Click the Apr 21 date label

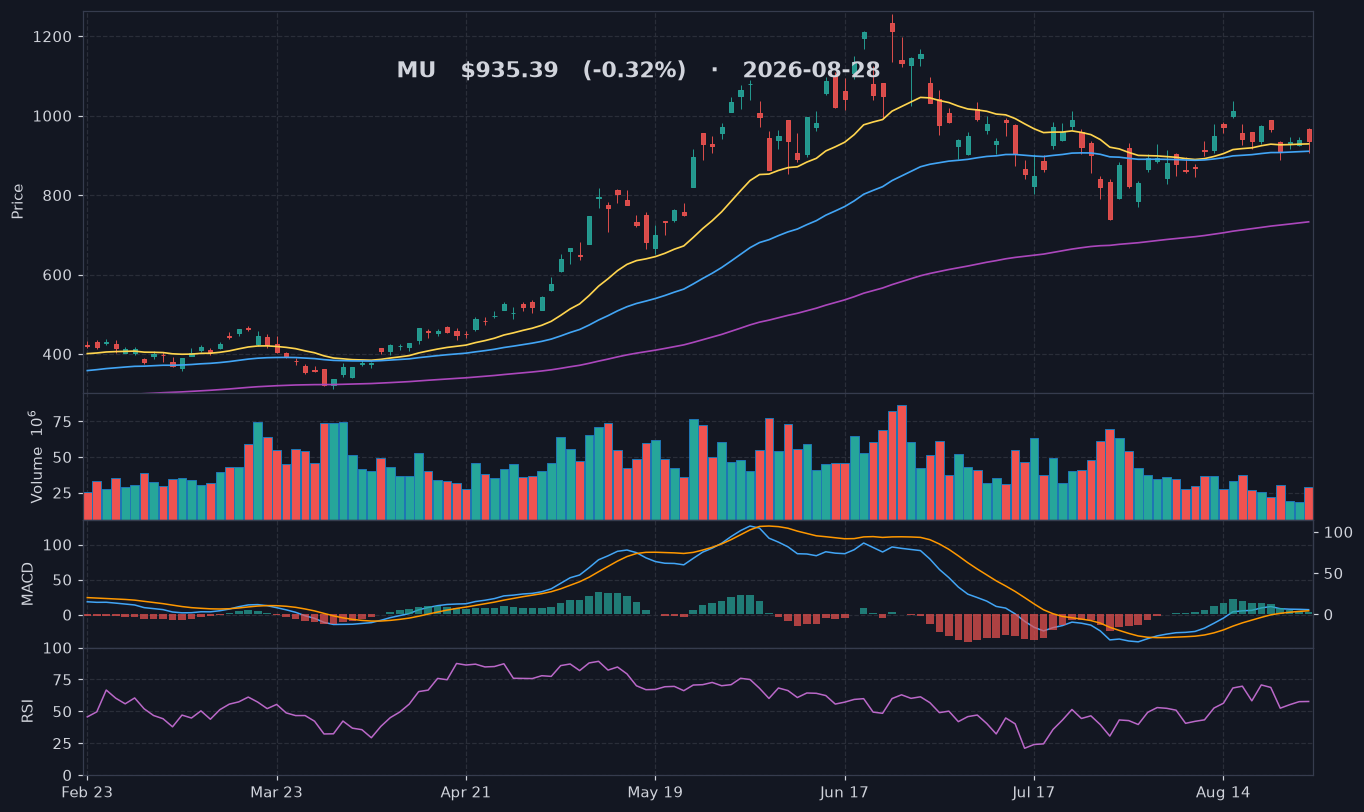coord(466,792)
